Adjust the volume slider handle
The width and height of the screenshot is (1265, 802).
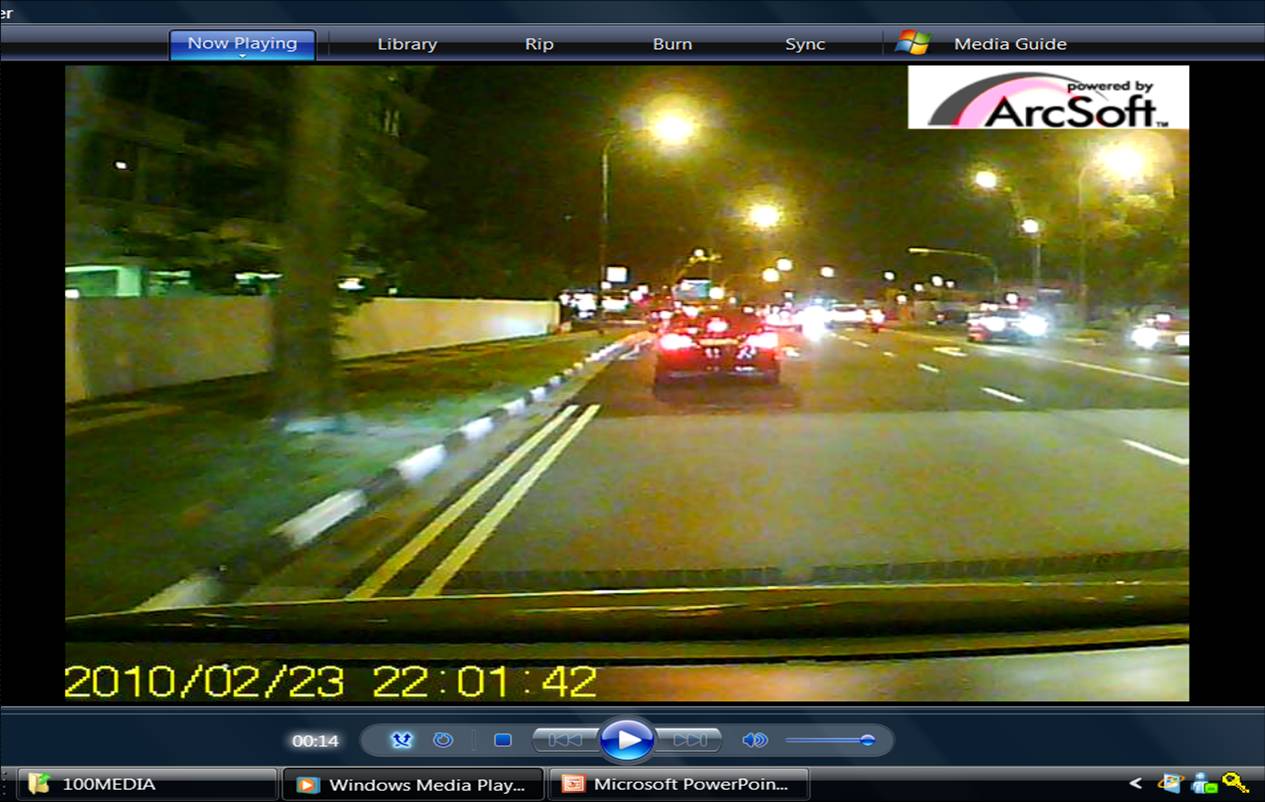tap(867, 740)
